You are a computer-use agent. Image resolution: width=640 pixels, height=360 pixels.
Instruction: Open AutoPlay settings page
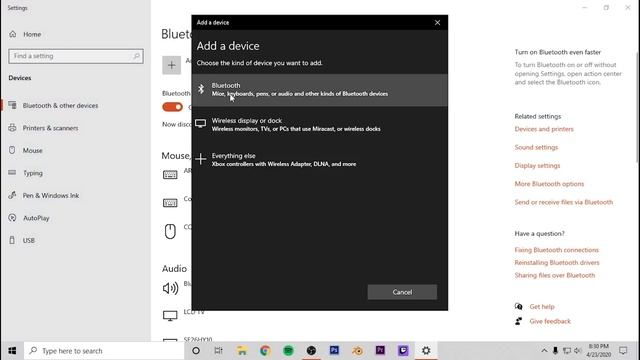point(36,218)
